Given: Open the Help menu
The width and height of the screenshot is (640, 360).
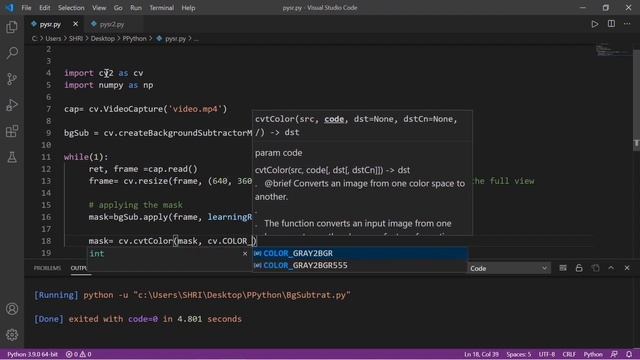Looking at the screenshot, I should [x=188, y=8].
